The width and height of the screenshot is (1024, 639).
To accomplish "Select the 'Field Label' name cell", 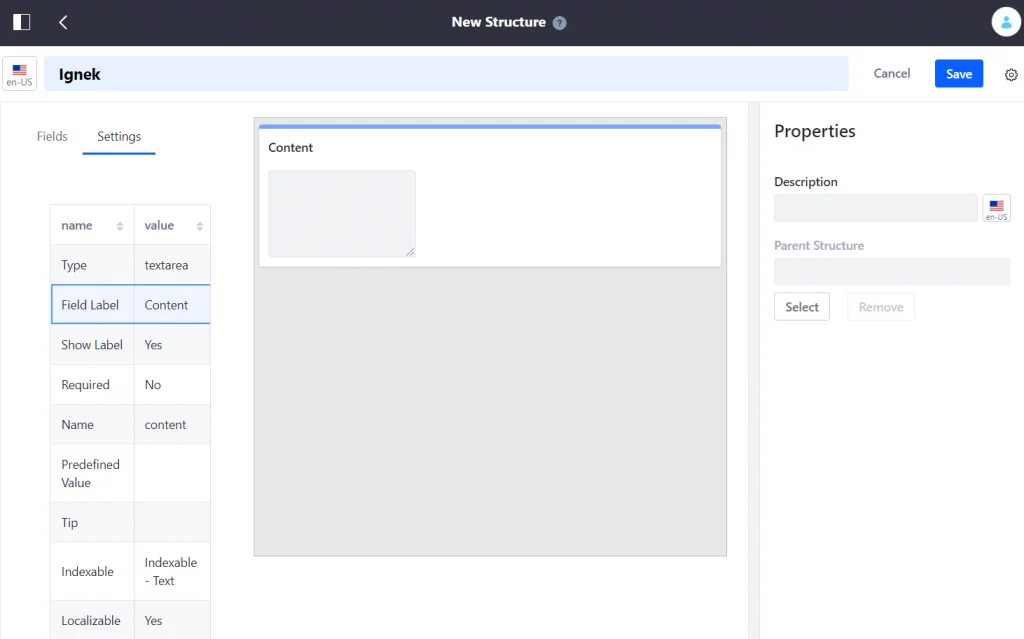I will [x=92, y=304].
